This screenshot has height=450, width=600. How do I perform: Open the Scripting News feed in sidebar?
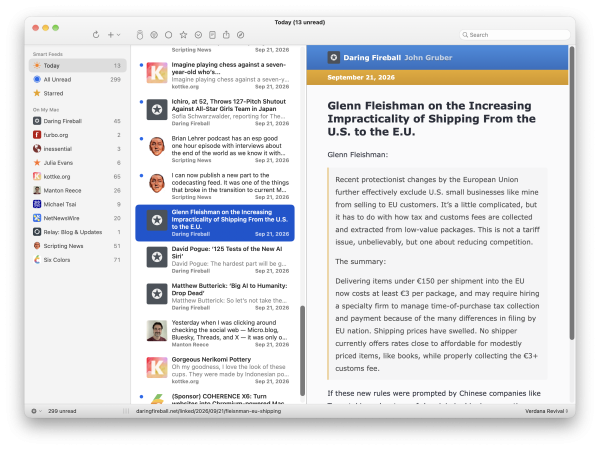78,246
